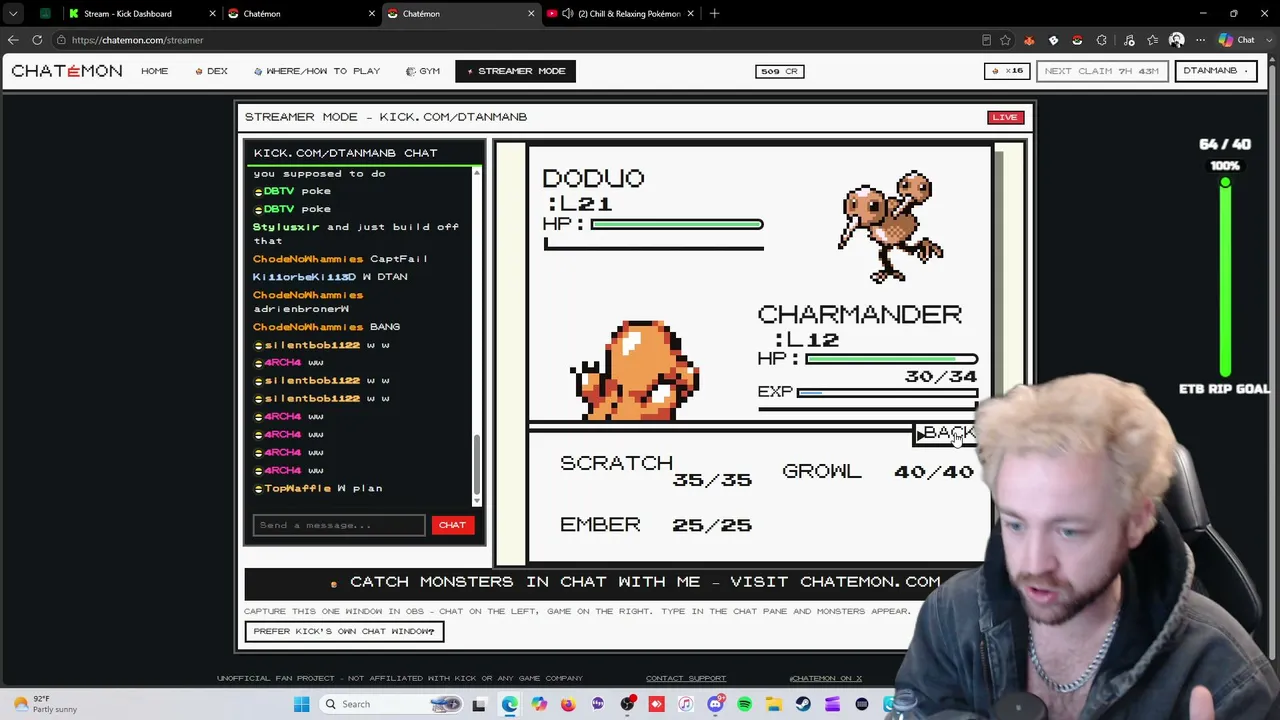Viewport: 1280px width, 720px height.
Task: Open the tab search dropdown
Action: 13,13
